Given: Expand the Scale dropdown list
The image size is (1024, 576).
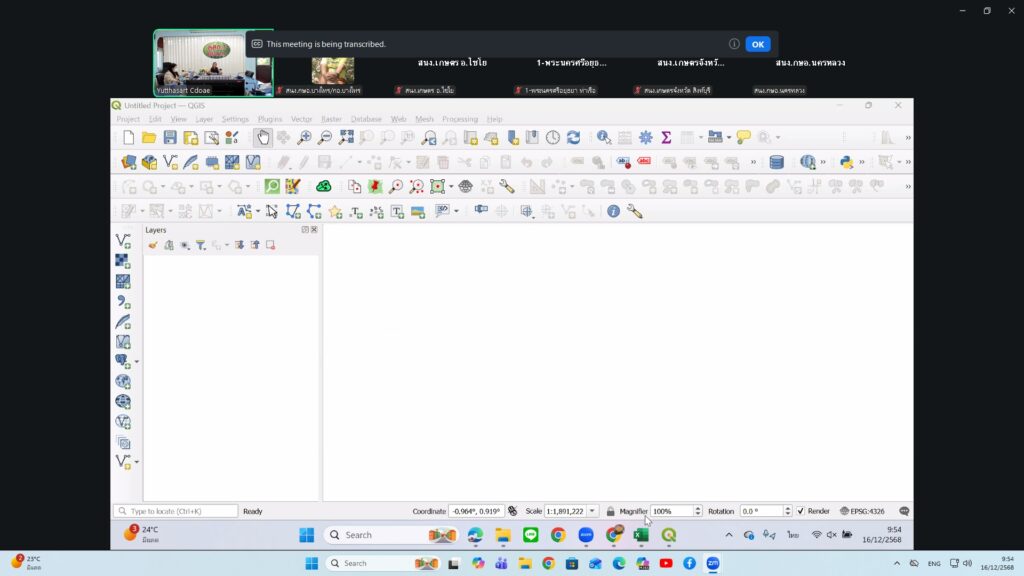Looking at the screenshot, I should pyautogui.click(x=593, y=511).
